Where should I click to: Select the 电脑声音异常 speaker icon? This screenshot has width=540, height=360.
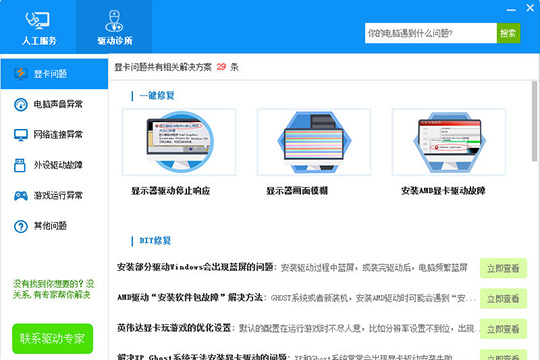21,104
